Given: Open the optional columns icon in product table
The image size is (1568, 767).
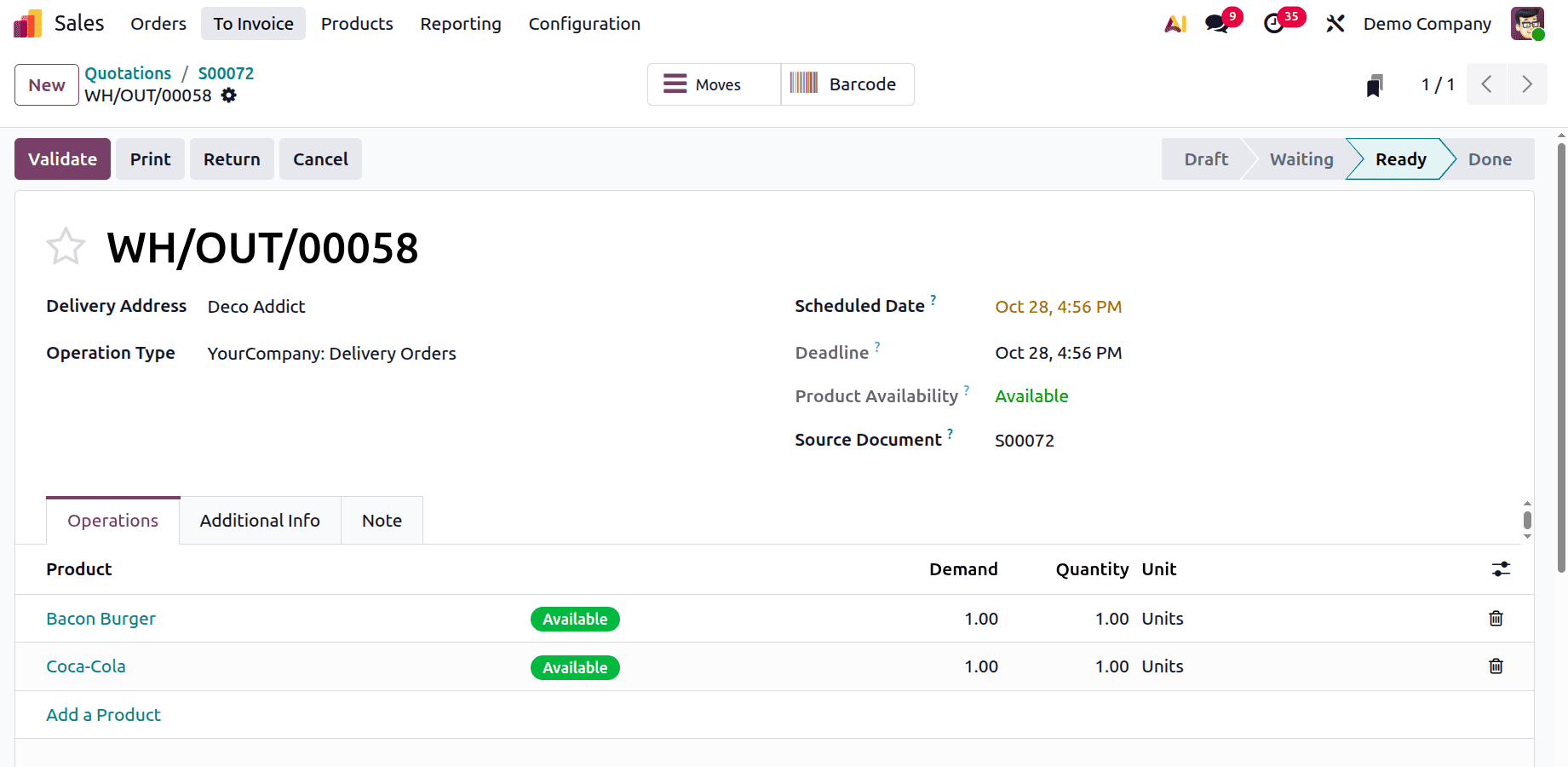Looking at the screenshot, I should coord(1501,569).
